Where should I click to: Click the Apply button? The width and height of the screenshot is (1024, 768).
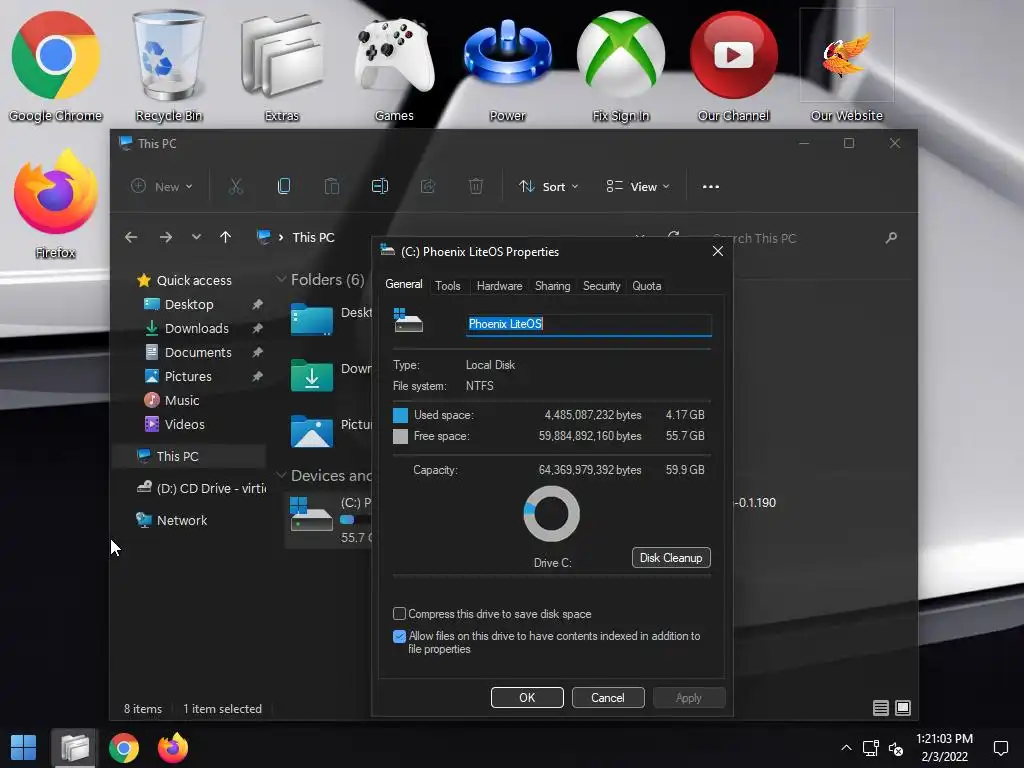tap(688, 697)
